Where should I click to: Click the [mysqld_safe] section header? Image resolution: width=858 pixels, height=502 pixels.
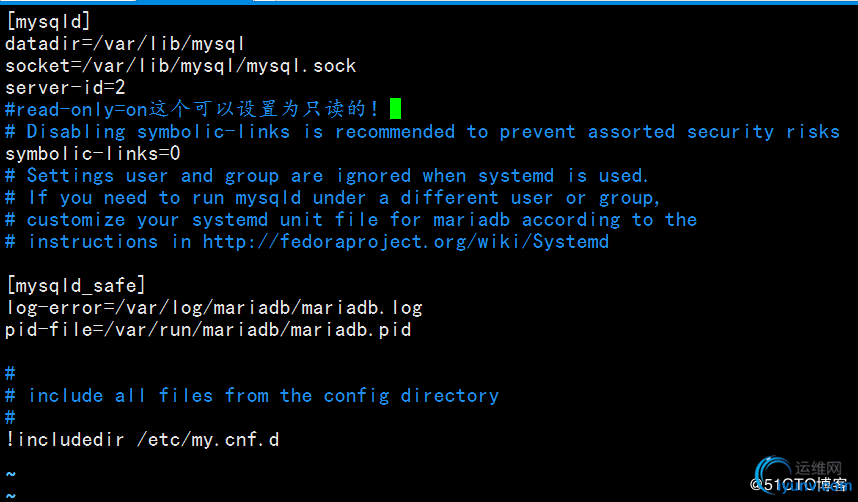click(x=76, y=285)
